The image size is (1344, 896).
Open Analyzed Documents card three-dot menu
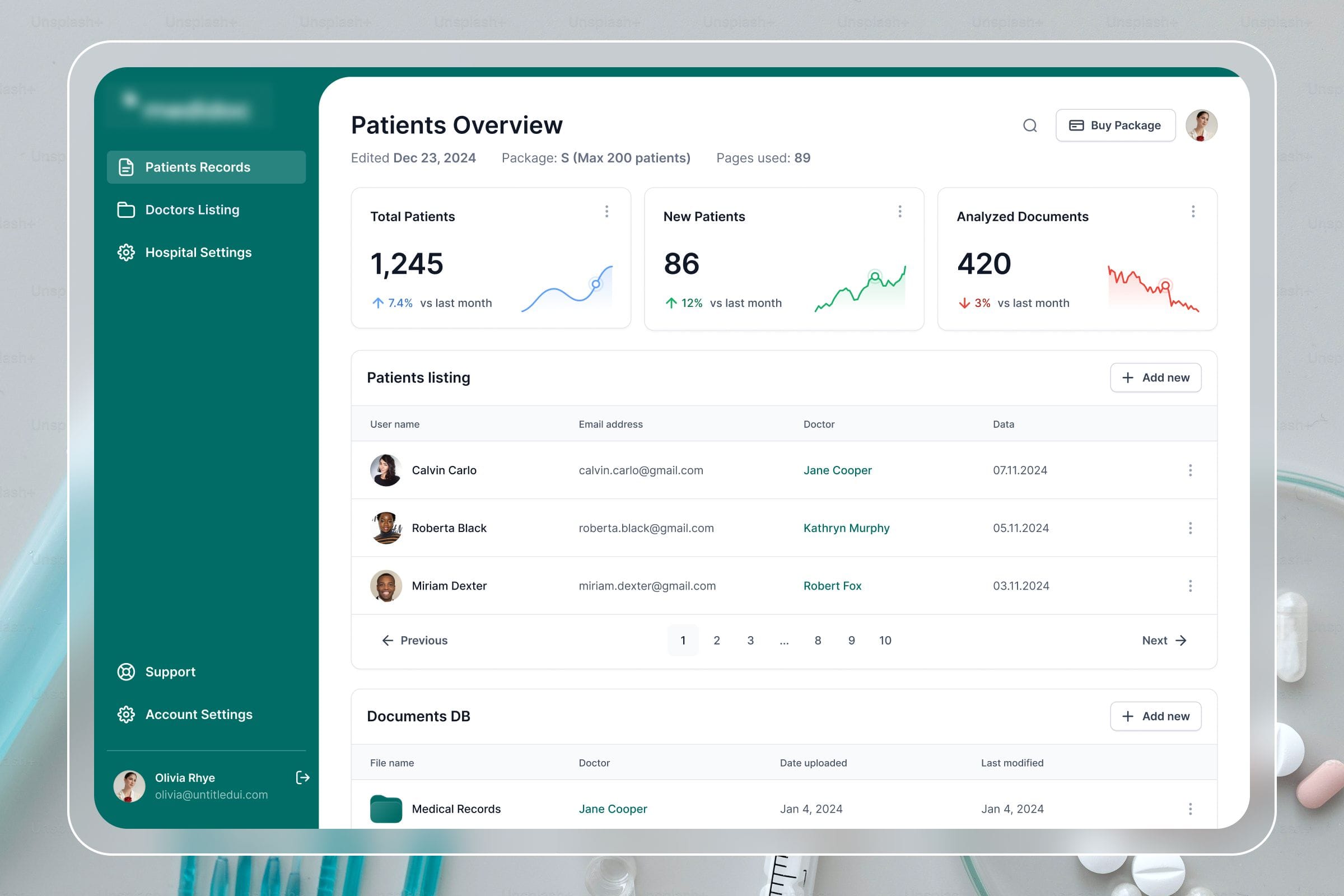pyautogui.click(x=1193, y=212)
